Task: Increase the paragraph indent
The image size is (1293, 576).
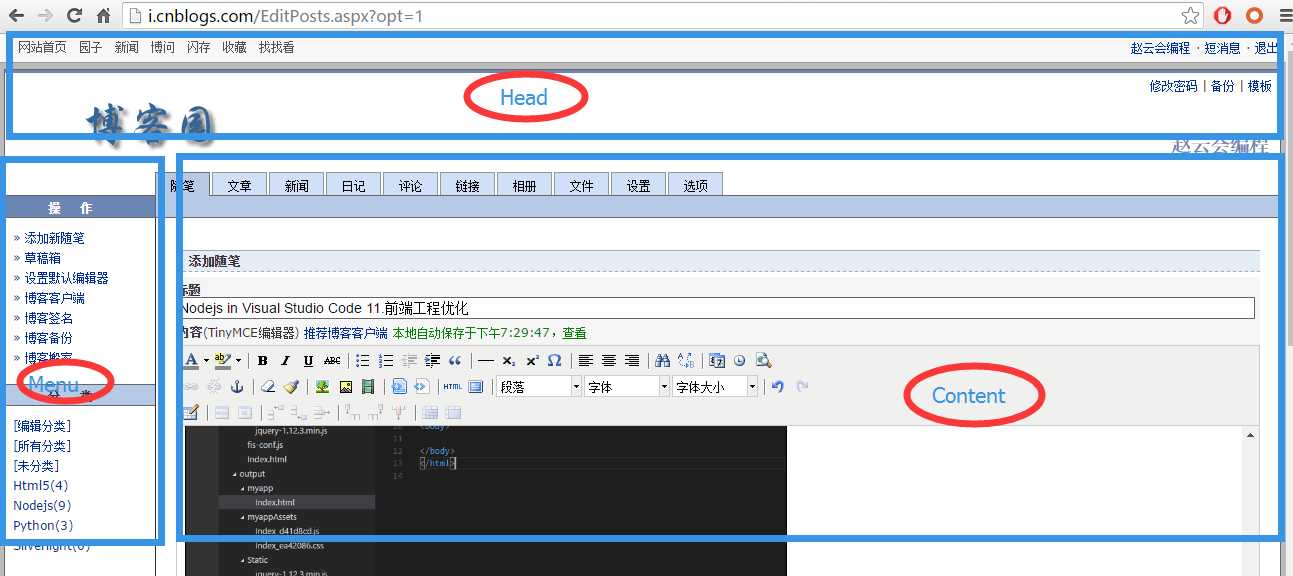Action: click(x=432, y=360)
